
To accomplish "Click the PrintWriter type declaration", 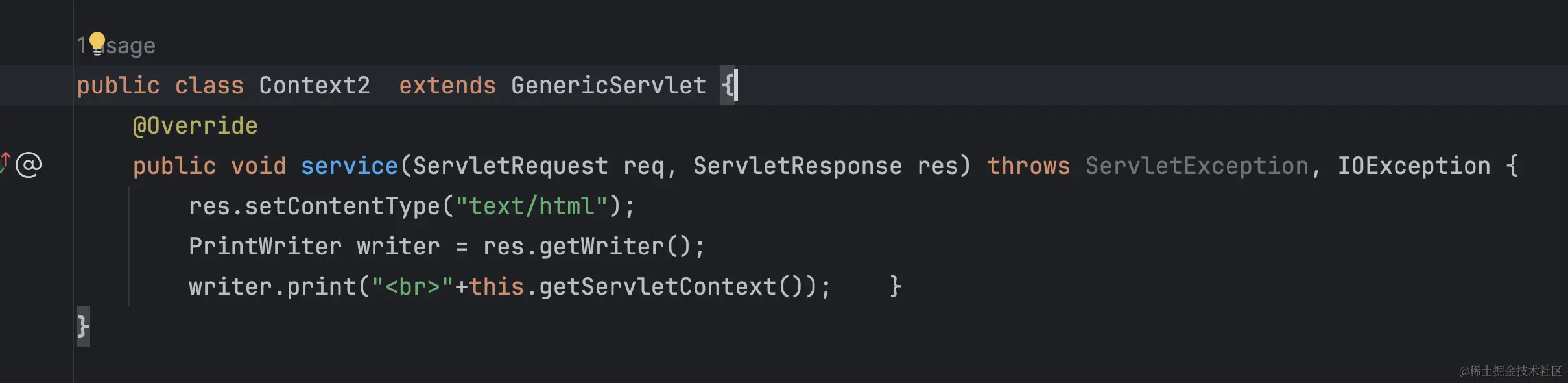I will 265,247.
